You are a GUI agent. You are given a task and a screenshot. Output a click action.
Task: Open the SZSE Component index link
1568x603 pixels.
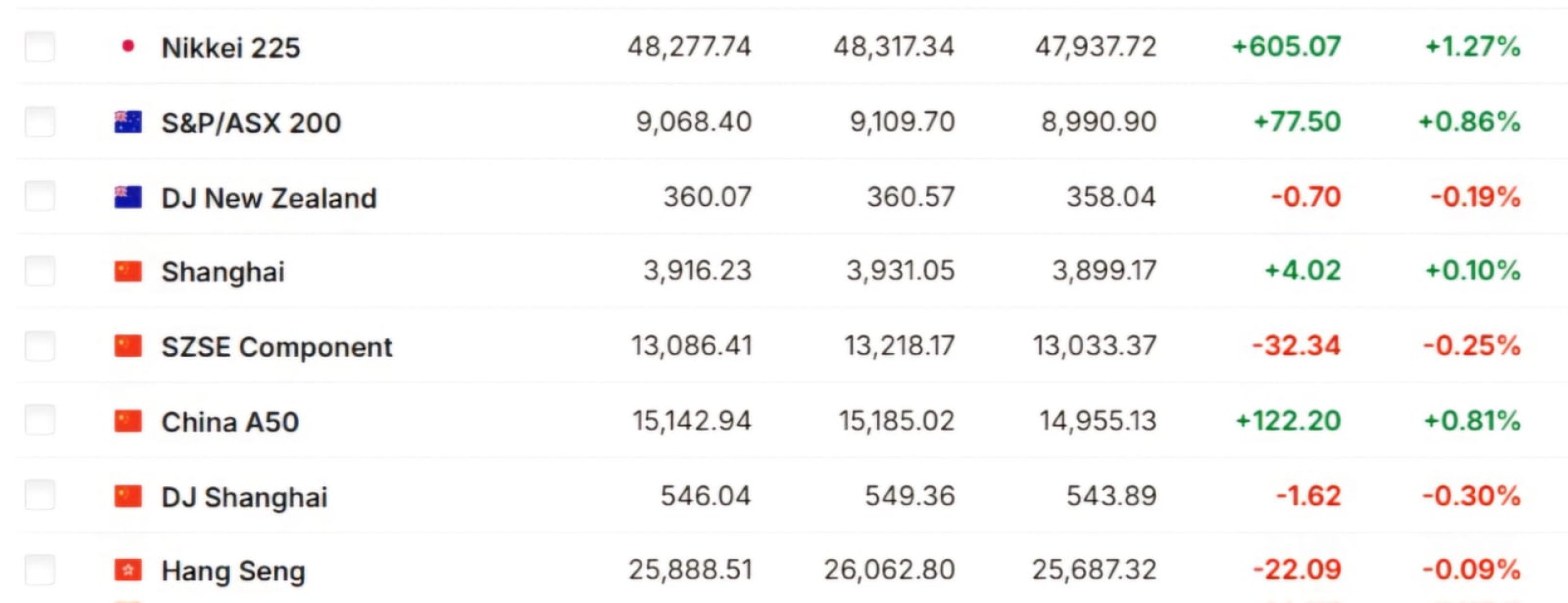tap(277, 347)
